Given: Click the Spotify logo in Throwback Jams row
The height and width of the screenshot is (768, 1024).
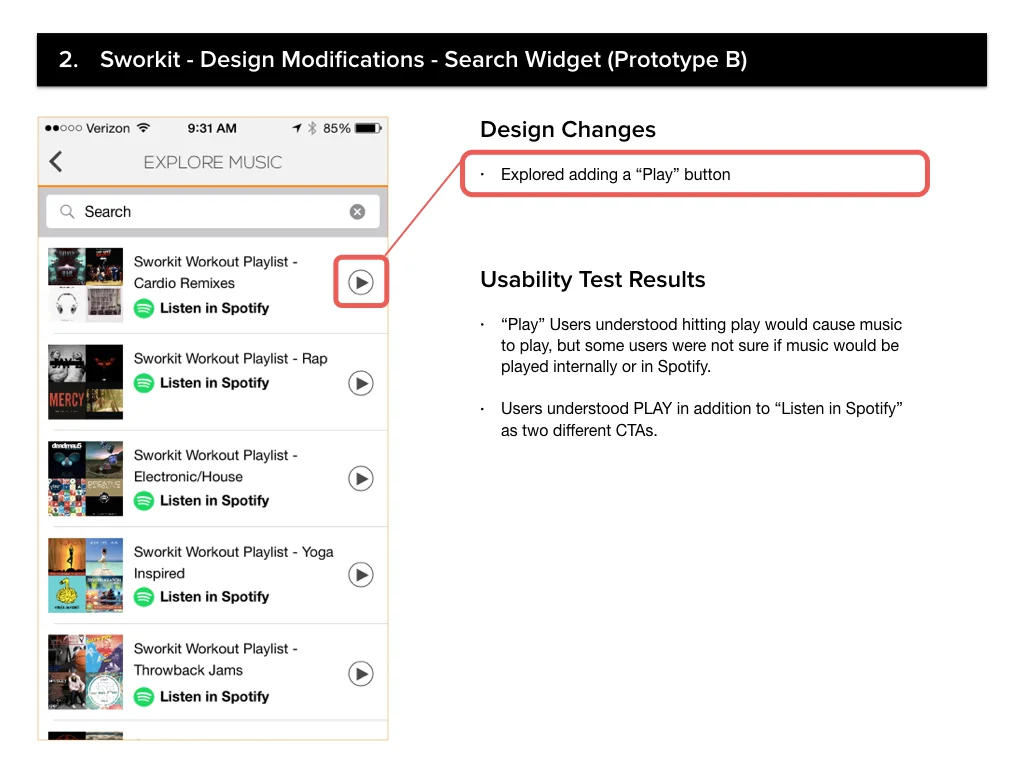Looking at the screenshot, I should pyautogui.click(x=144, y=697).
